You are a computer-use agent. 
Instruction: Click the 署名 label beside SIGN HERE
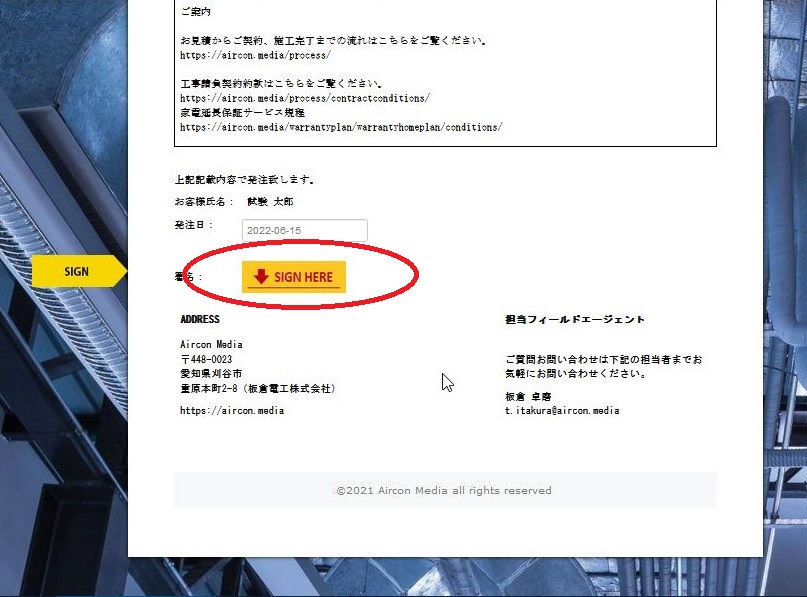click(x=188, y=277)
